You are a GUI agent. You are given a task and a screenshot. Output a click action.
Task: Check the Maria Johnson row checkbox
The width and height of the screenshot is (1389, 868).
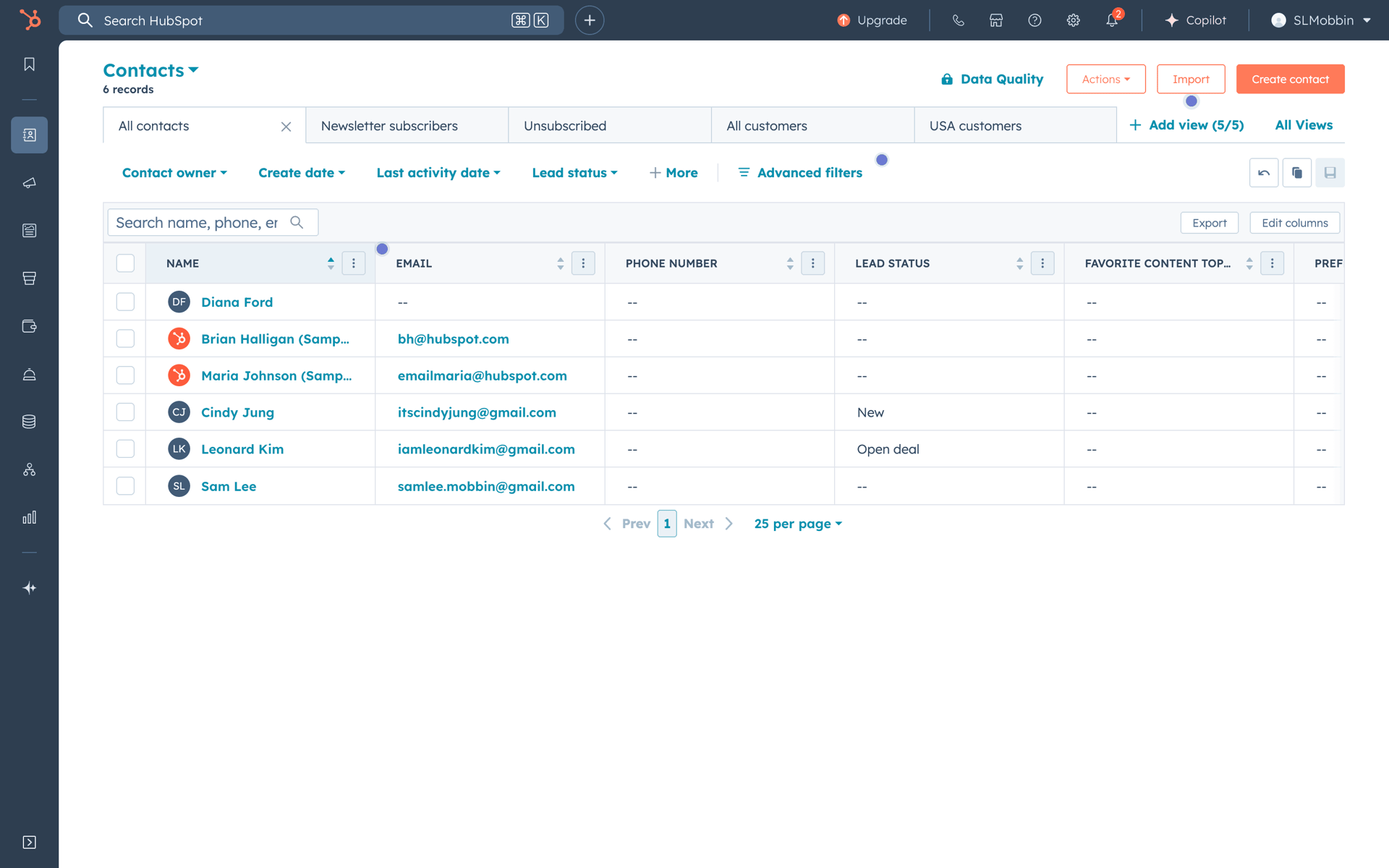125,375
